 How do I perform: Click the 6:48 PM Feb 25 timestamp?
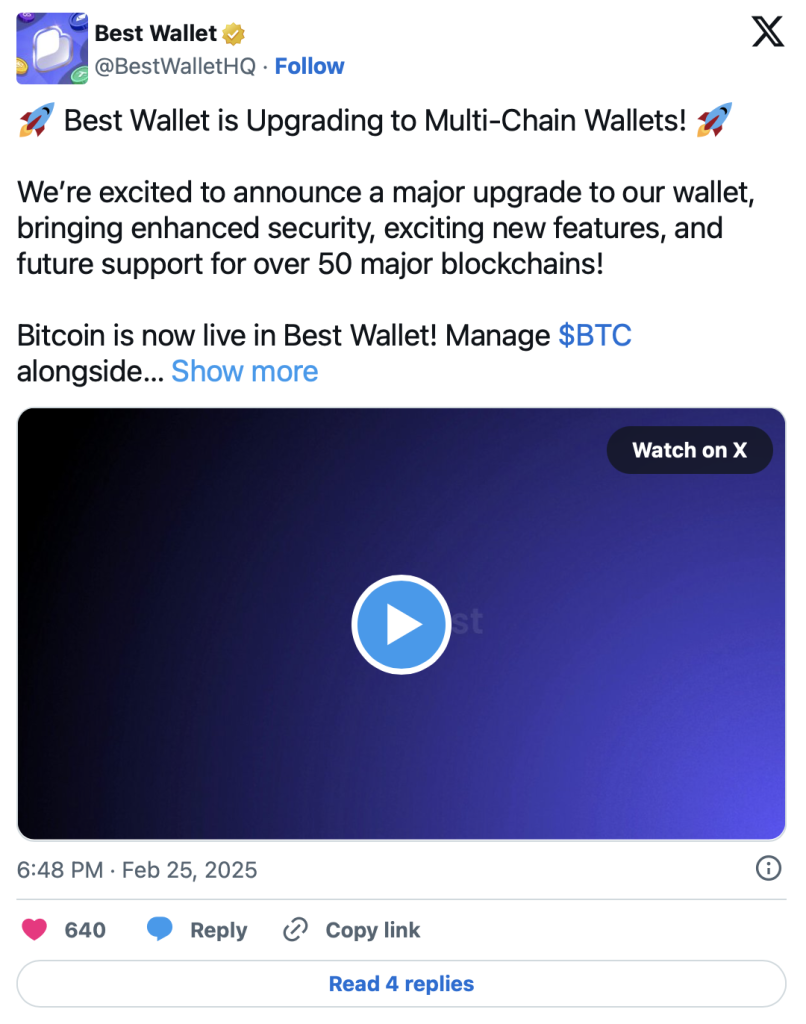(137, 870)
